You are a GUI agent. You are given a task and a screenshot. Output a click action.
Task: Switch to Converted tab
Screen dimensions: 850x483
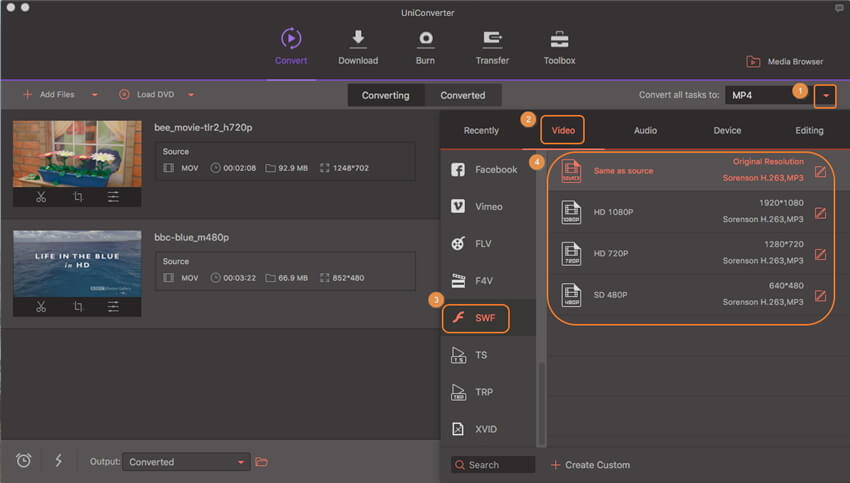pyautogui.click(x=462, y=95)
